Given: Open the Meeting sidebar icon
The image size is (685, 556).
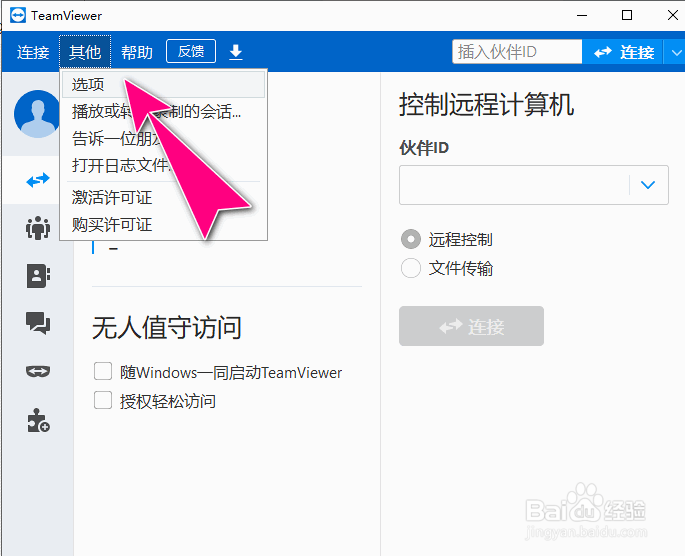Looking at the screenshot, I should point(38,228).
